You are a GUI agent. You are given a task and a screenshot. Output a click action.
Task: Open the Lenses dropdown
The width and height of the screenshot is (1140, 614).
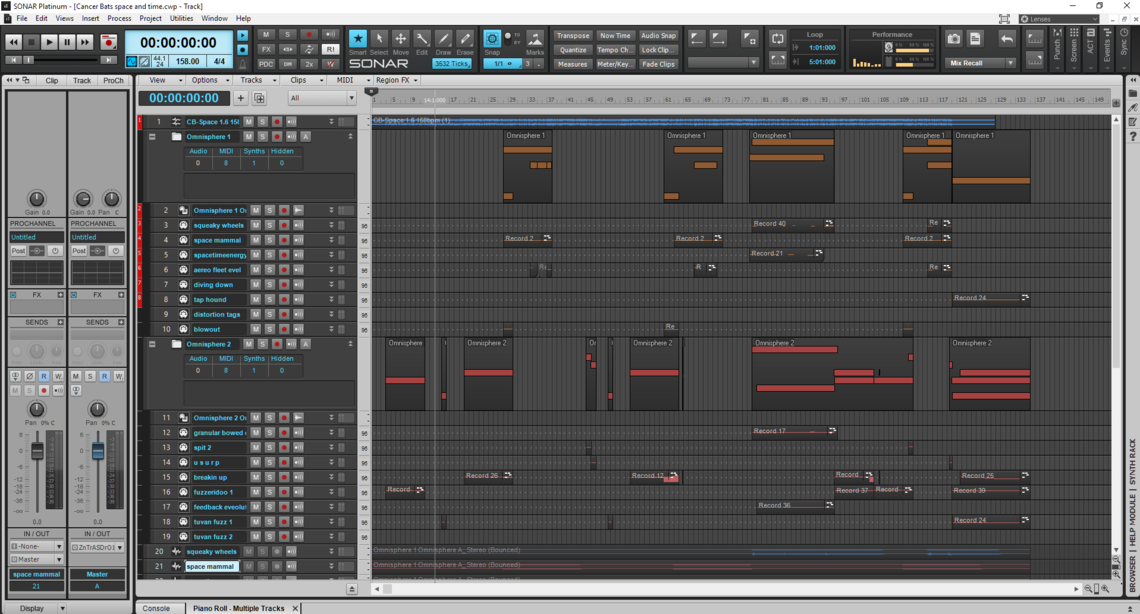(1059, 19)
